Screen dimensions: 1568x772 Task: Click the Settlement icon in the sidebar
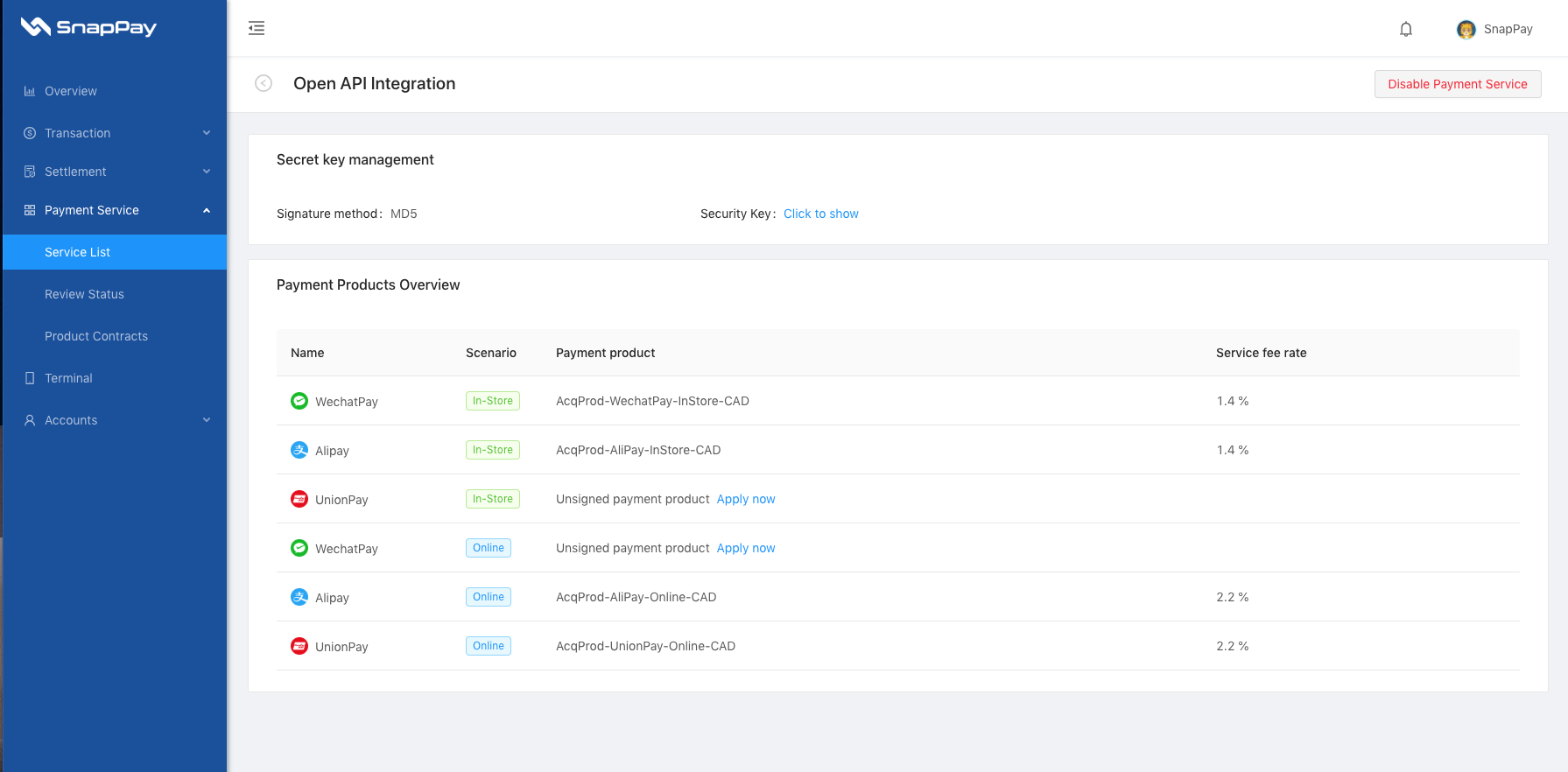(30, 172)
